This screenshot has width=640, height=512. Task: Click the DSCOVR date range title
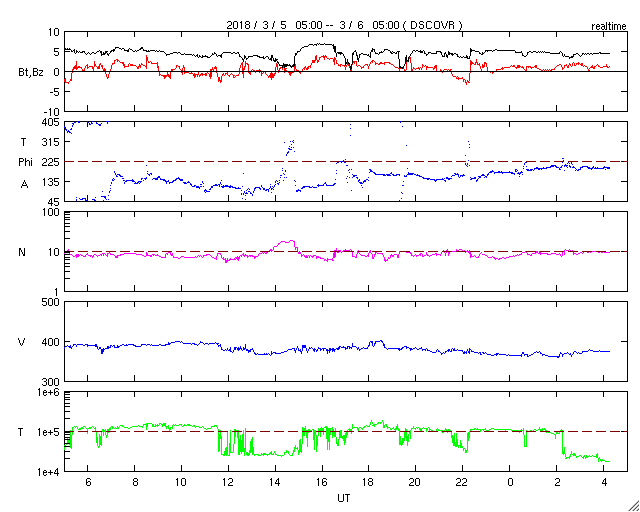pos(344,25)
